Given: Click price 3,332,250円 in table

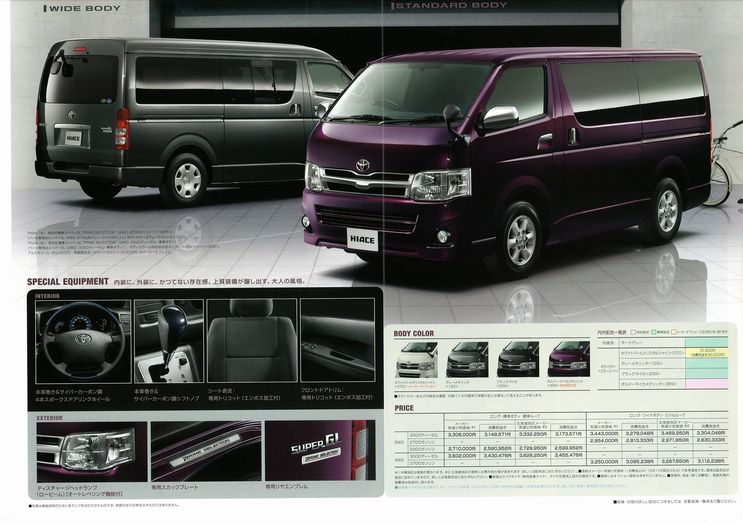Looking at the screenshot, I should [x=534, y=434].
